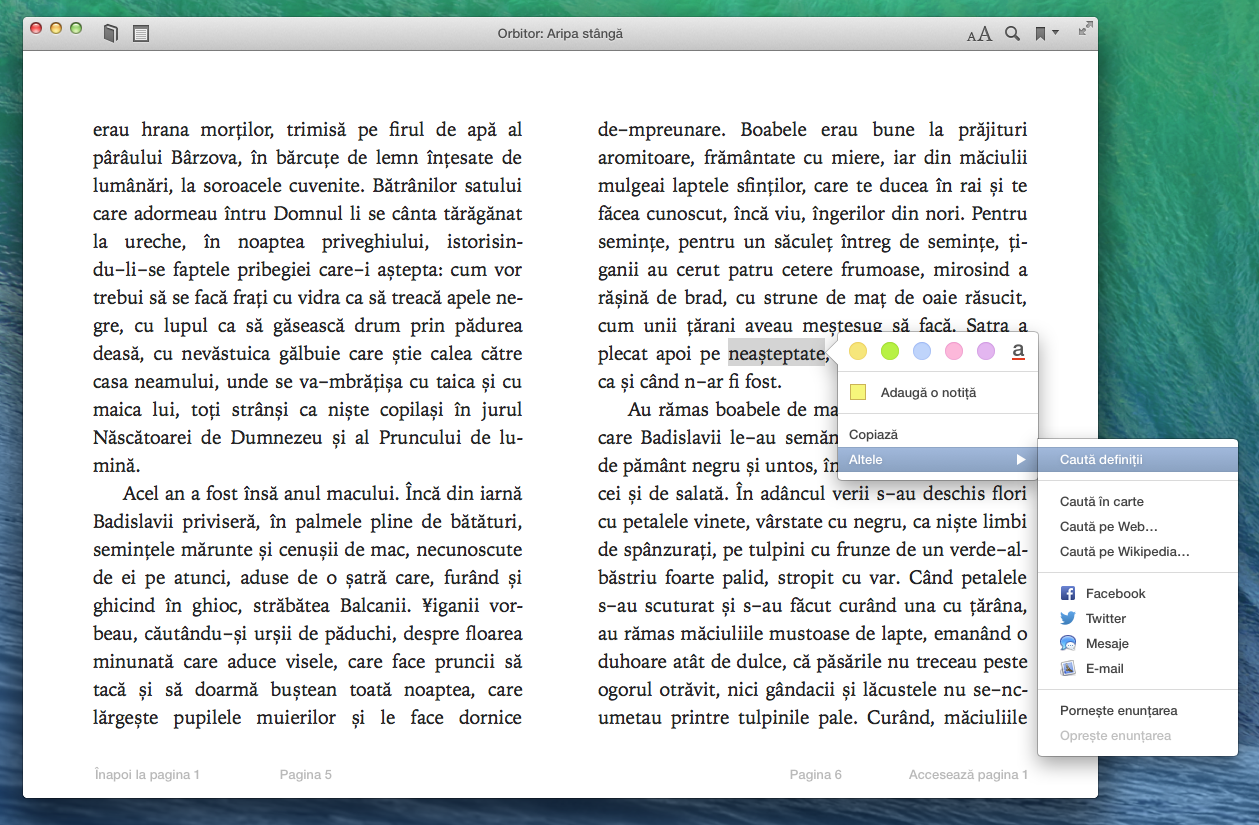
Task: Underline selection with red underline option
Action: click(1018, 351)
